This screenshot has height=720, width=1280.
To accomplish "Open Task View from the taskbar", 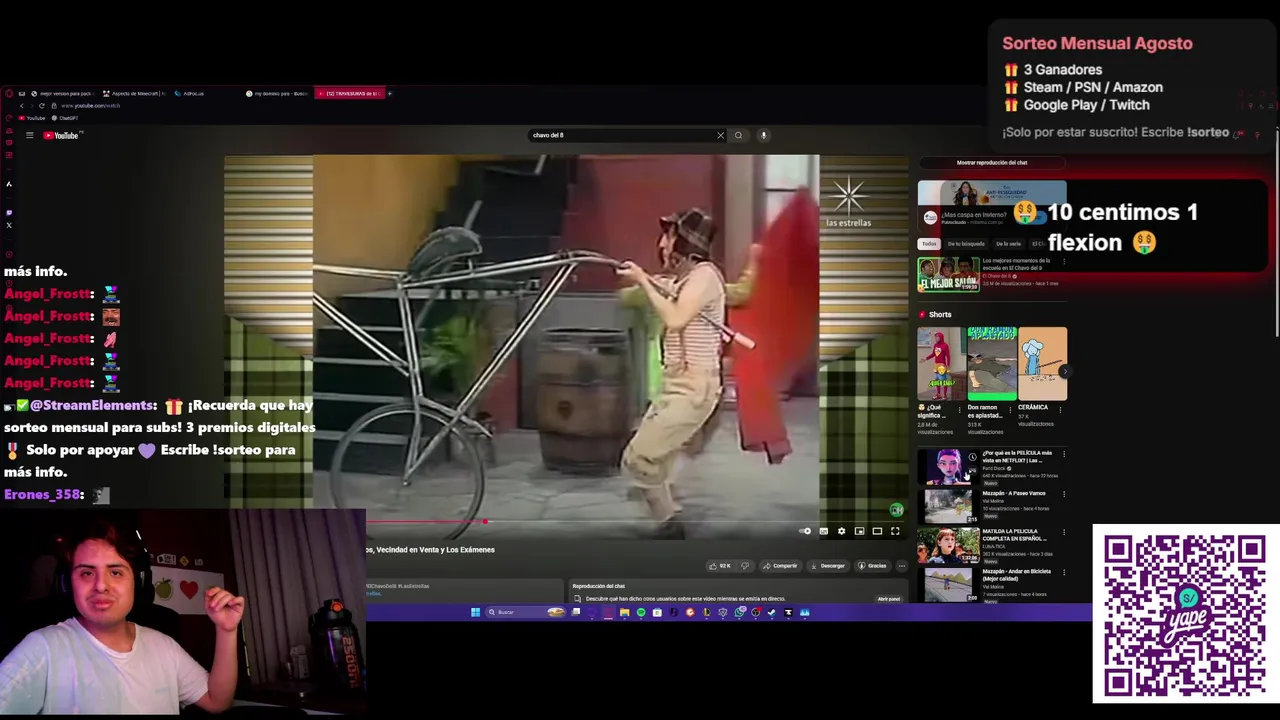I will (x=575, y=612).
